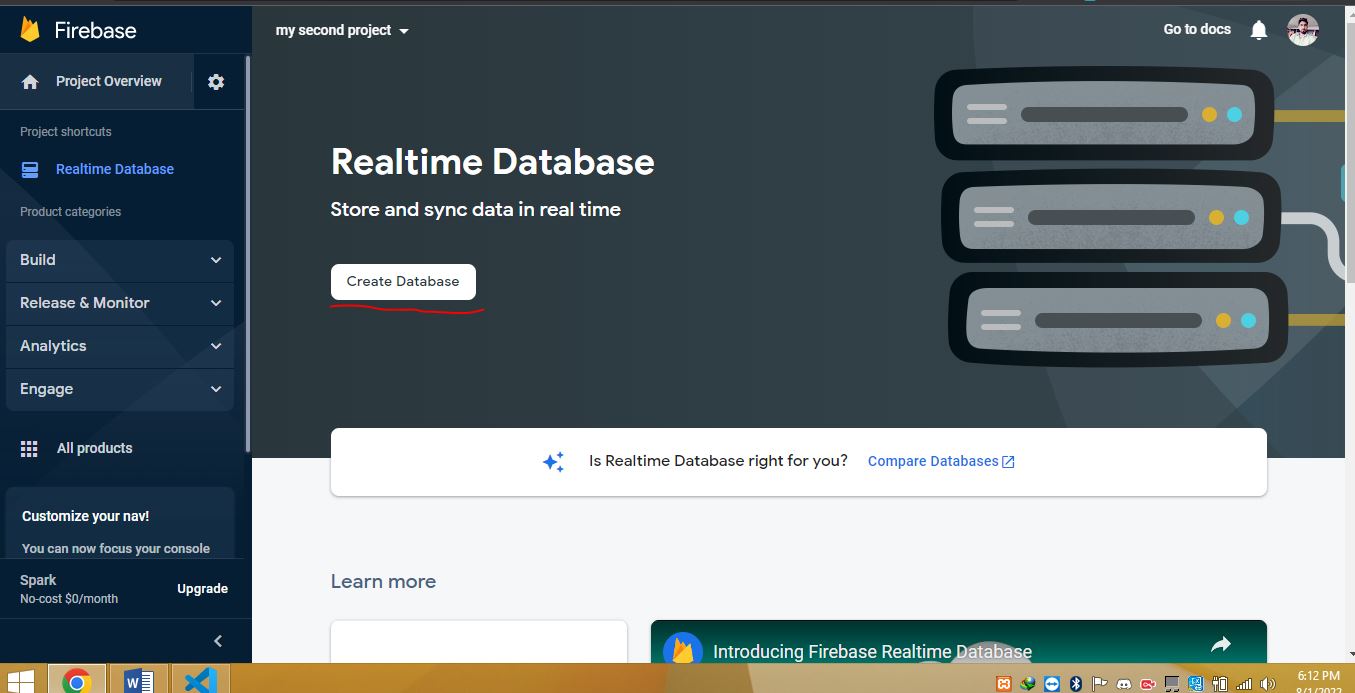
Task: Collapse sidebar with the left chevron
Action: tap(218, 641)
